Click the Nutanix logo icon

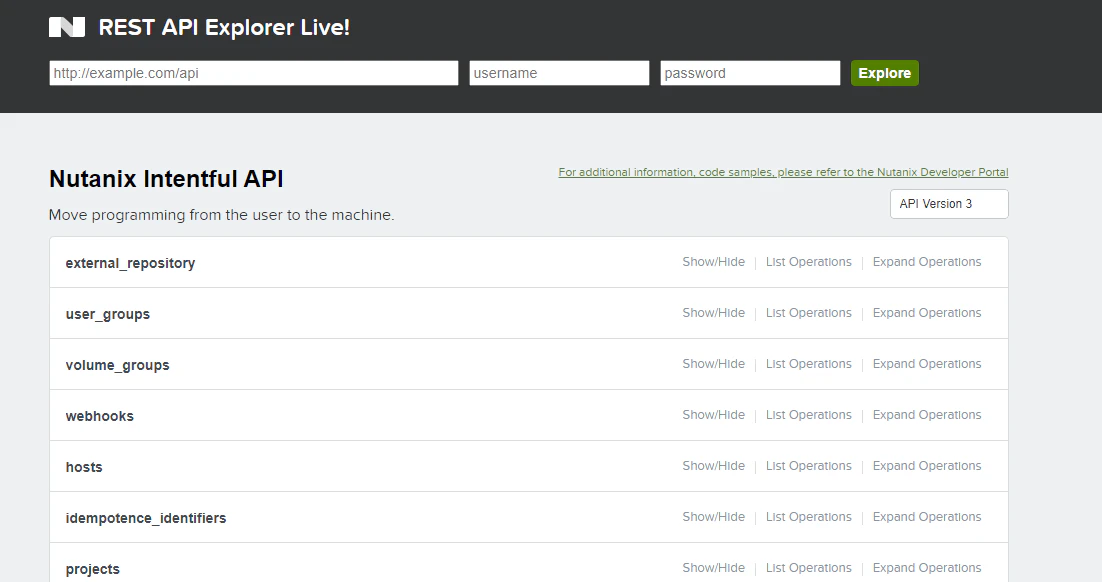tap(67, 27)
